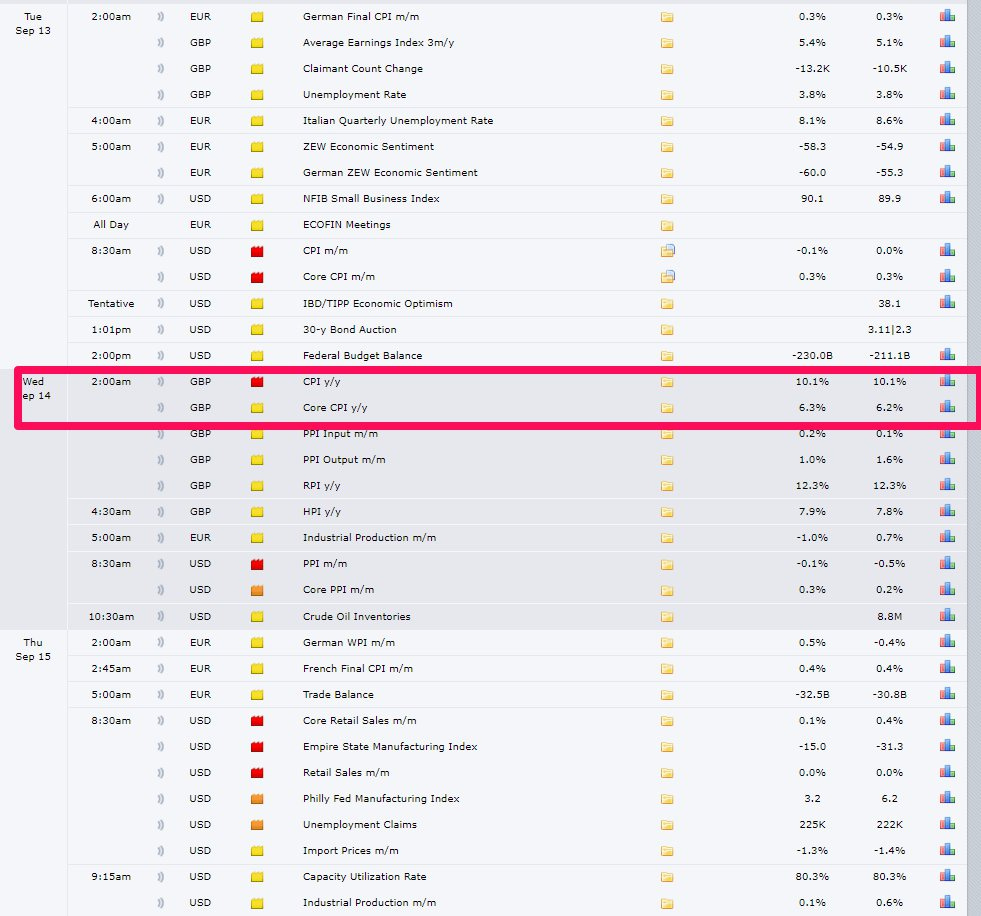The width and height of the screenshot is (981, 916).
Task: Show the chart icon for RPI y/y
Action: (947, 485)
